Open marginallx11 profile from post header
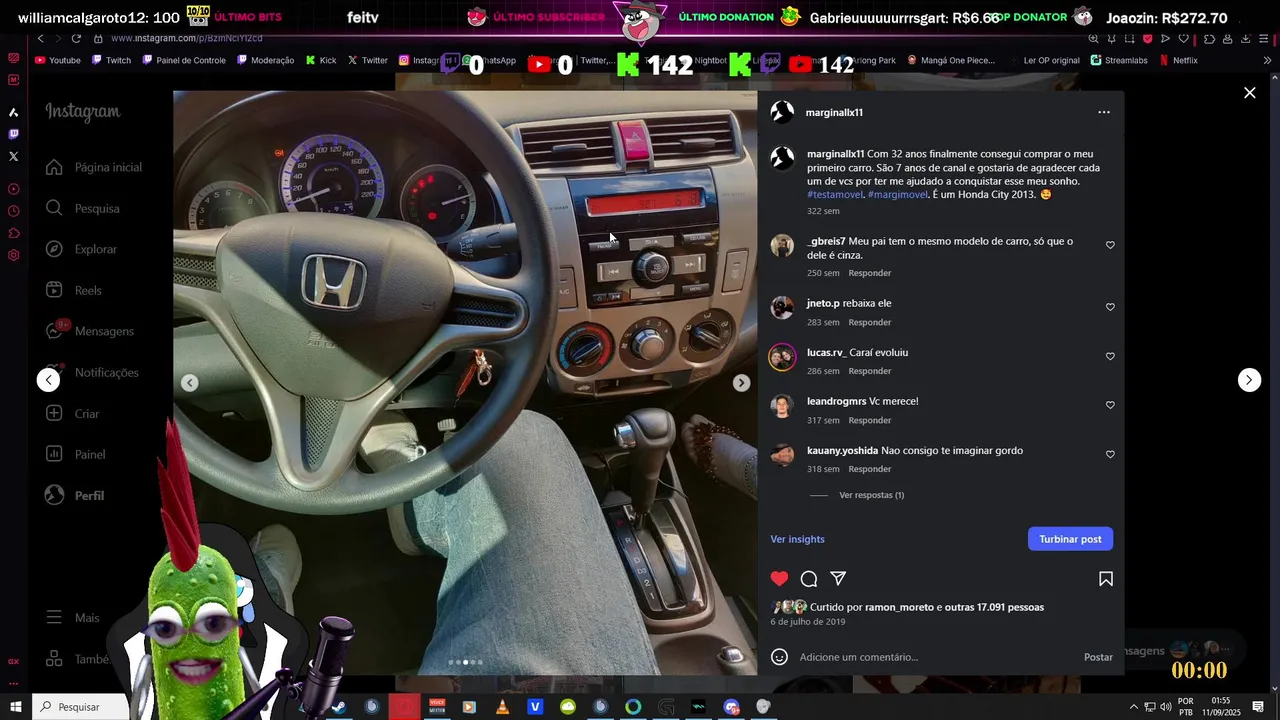Viewport: 1280px width, 720px height. (x=834, y=112)
